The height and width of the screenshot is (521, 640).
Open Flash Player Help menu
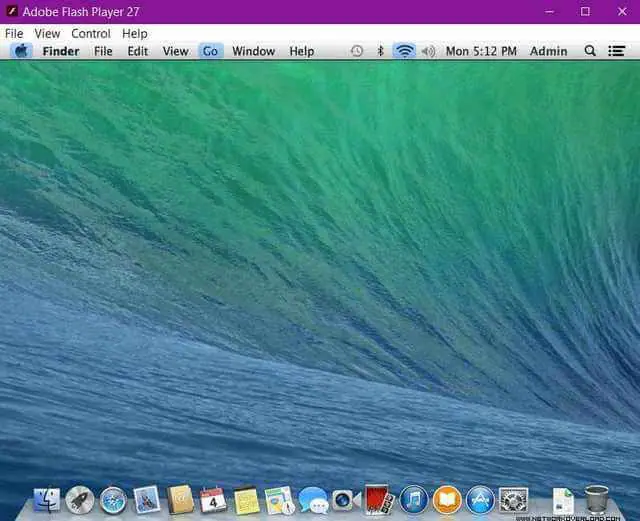(x=135, y=33)
